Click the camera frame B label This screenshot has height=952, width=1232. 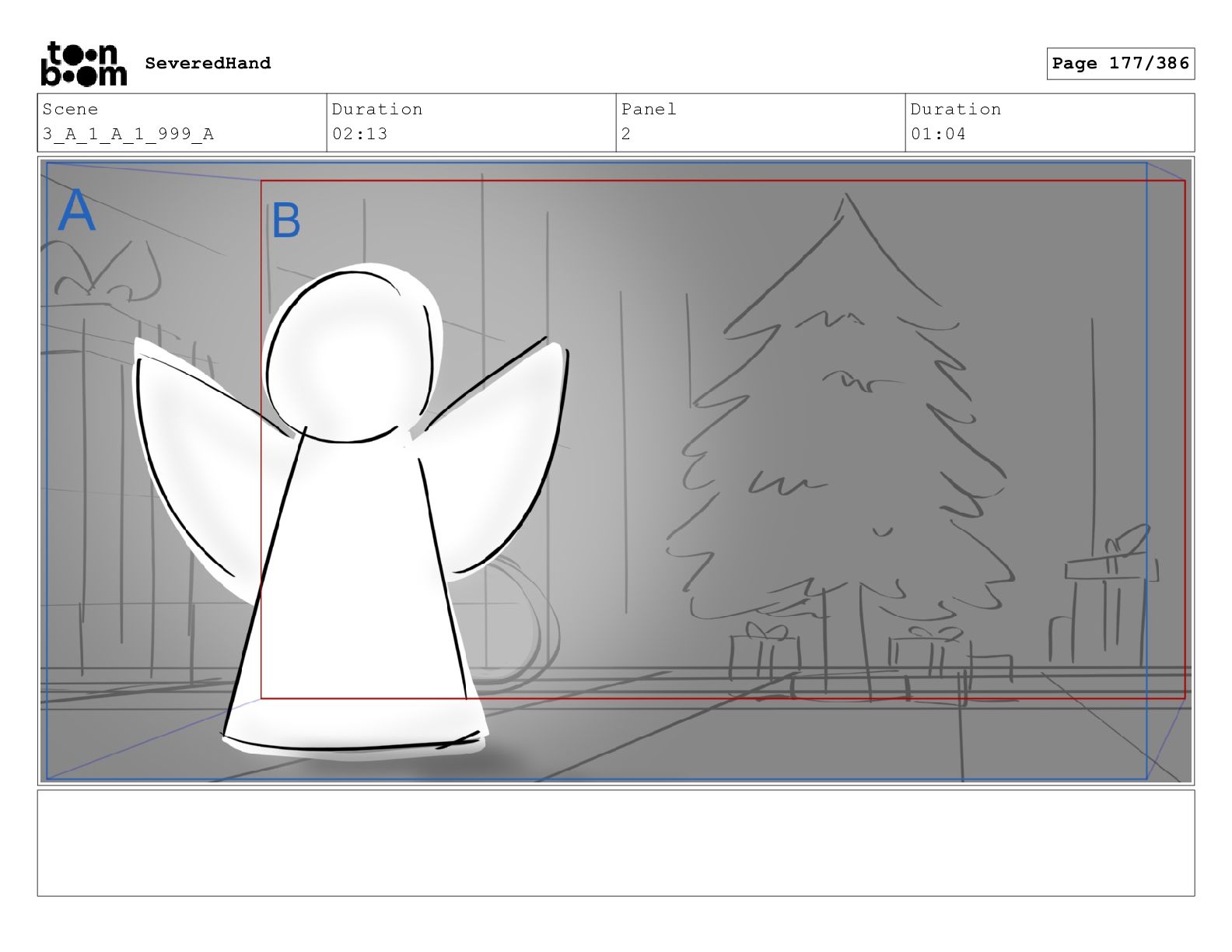[286, 220]
